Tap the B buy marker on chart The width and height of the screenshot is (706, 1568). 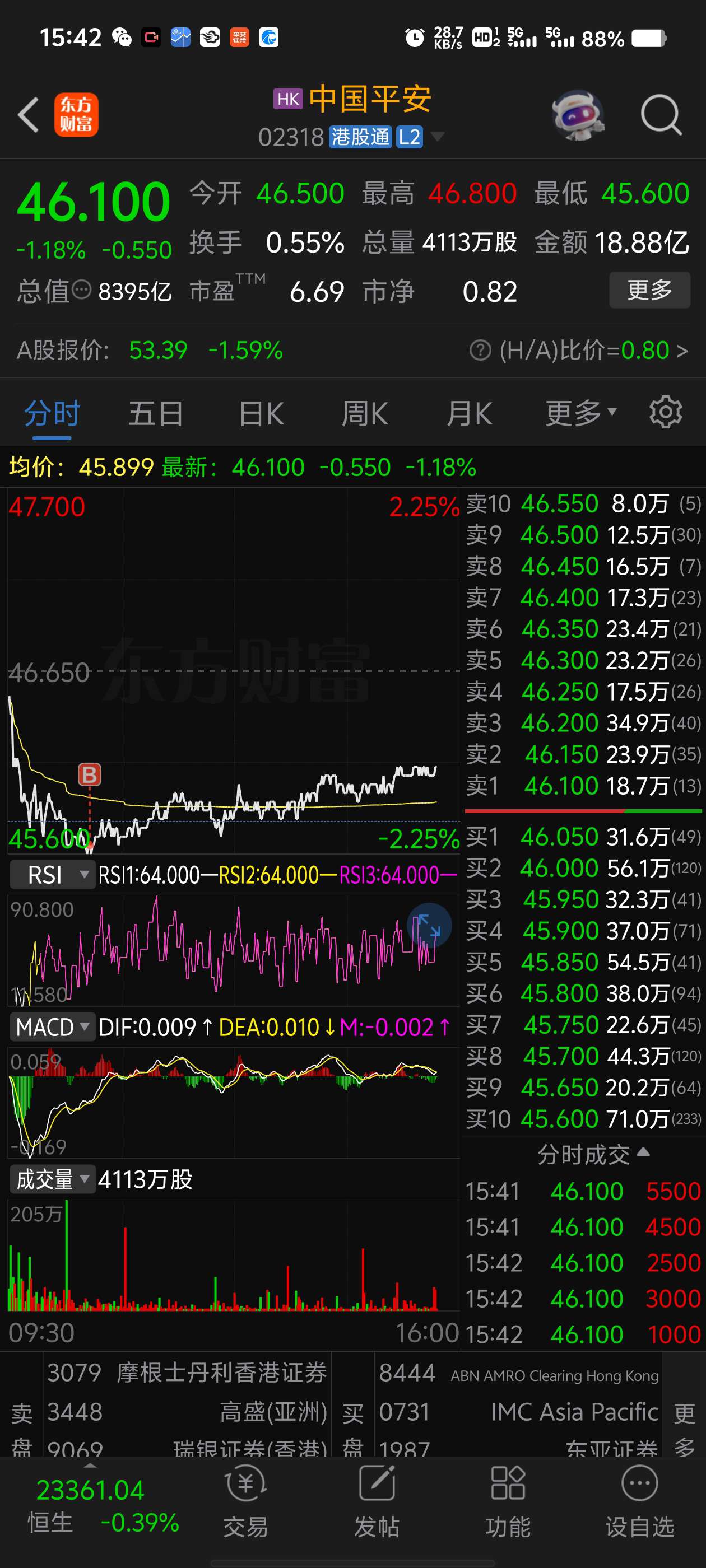tap(90, 774)
